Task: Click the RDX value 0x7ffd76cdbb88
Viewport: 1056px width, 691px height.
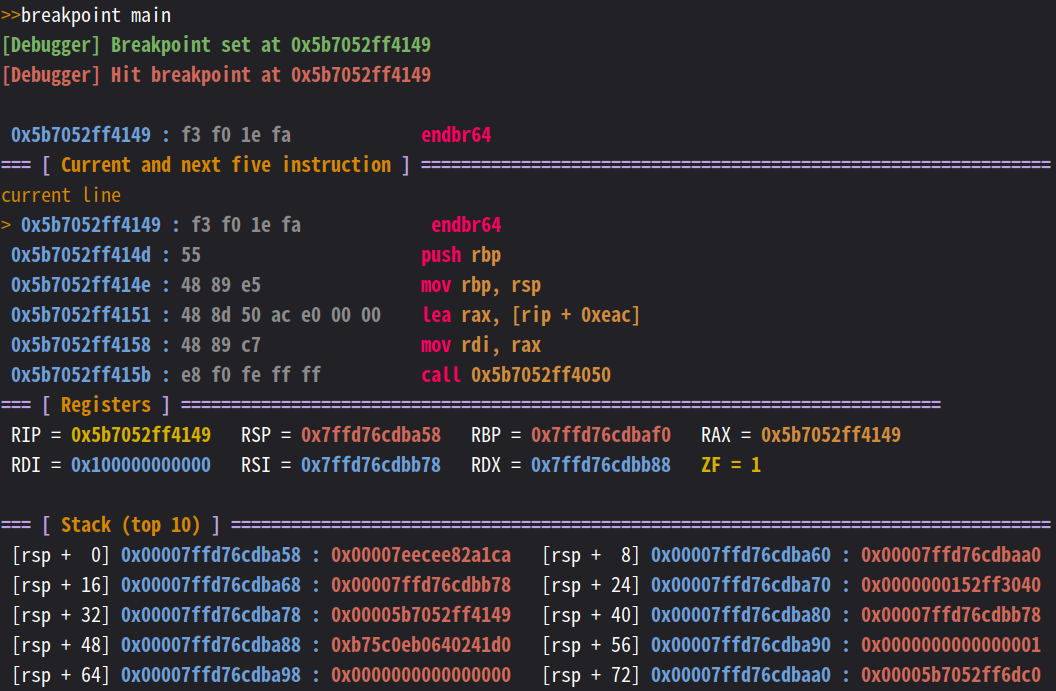Action: [601, 465]
